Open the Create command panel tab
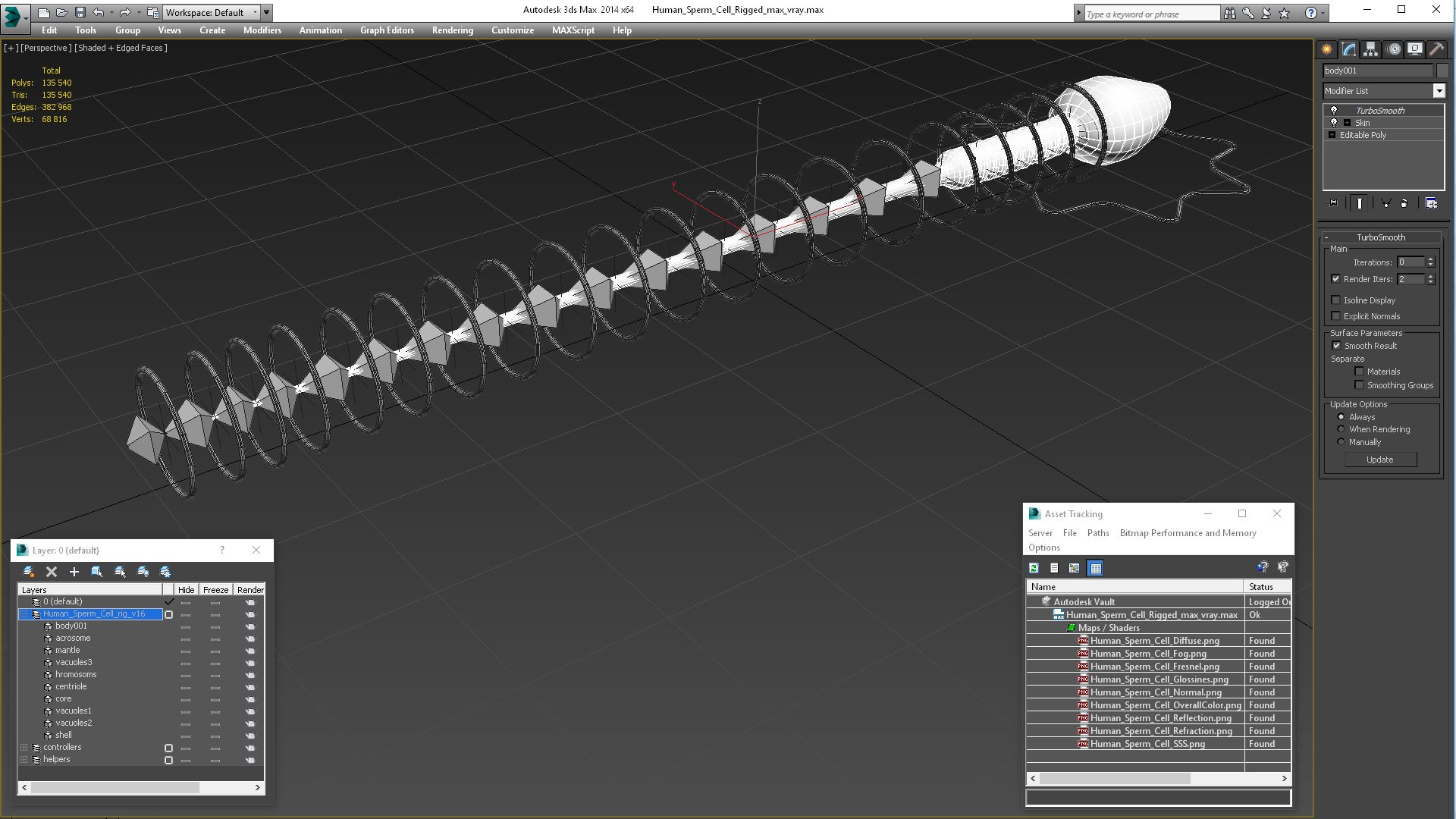This screenshot has height=819, width=1456. pyautogui.click(x=1326, y=49)
